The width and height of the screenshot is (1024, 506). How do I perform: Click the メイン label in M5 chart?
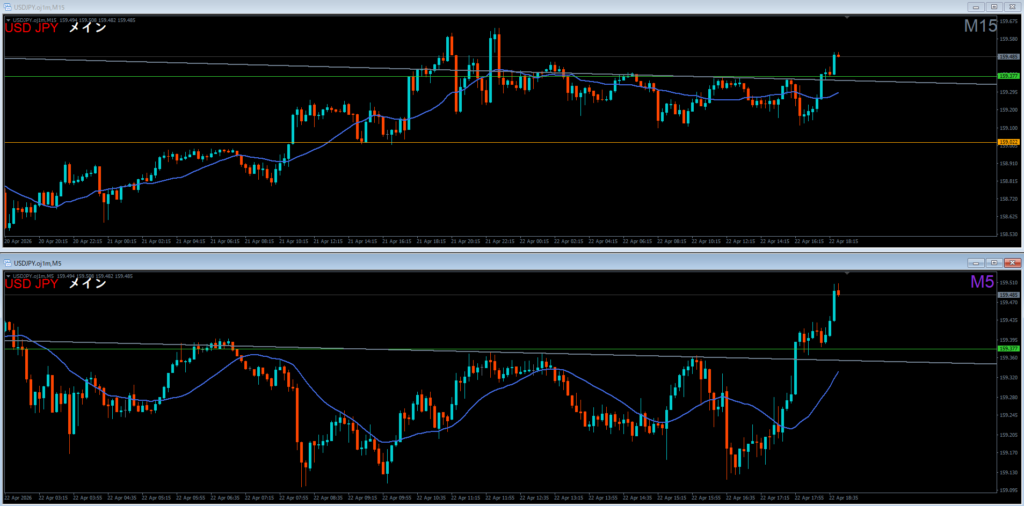point(88,284)
